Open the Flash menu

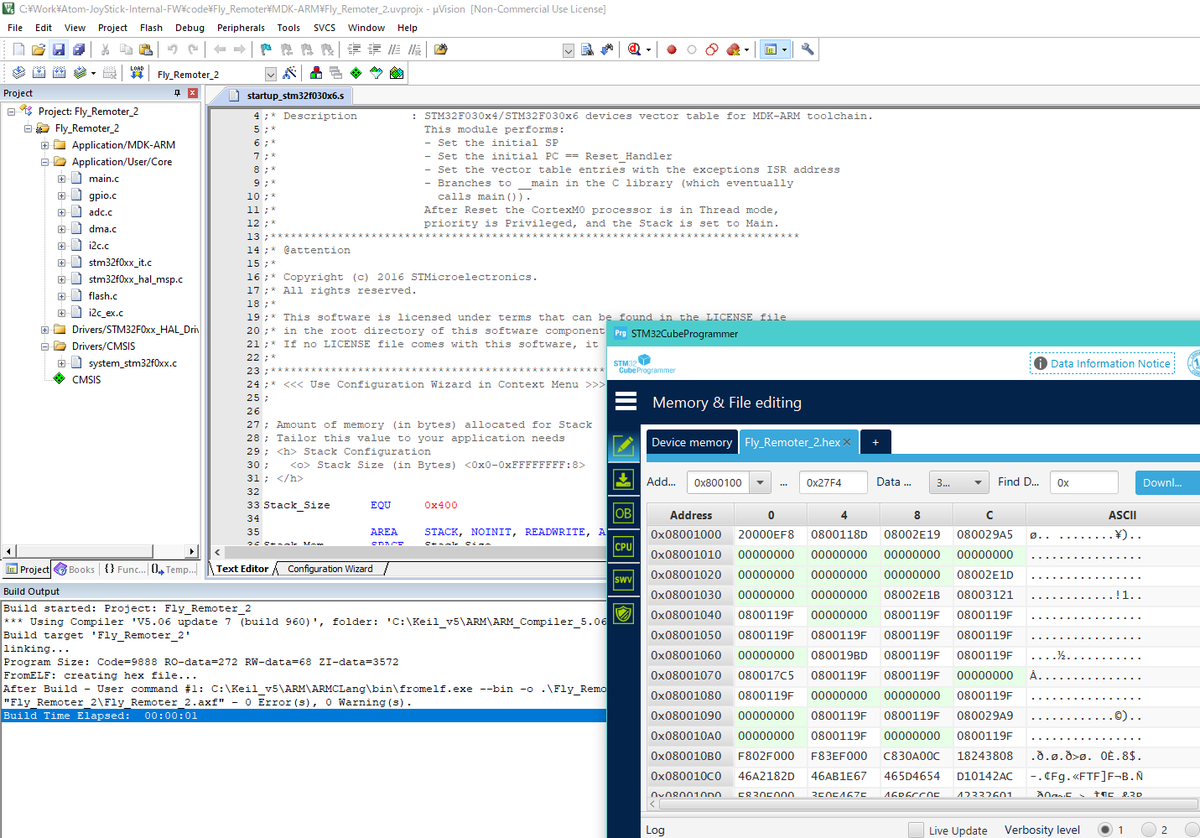[x=151, y=27]
